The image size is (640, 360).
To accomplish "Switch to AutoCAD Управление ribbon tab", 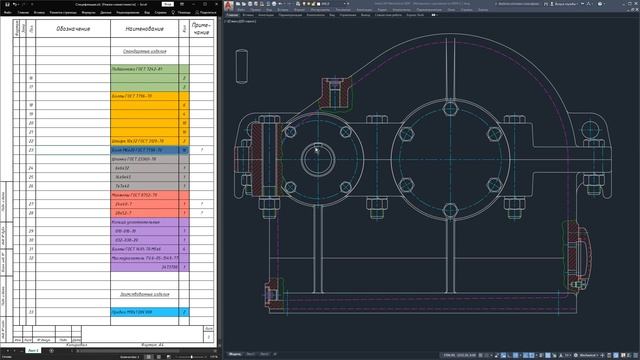I will coord(347,15).
